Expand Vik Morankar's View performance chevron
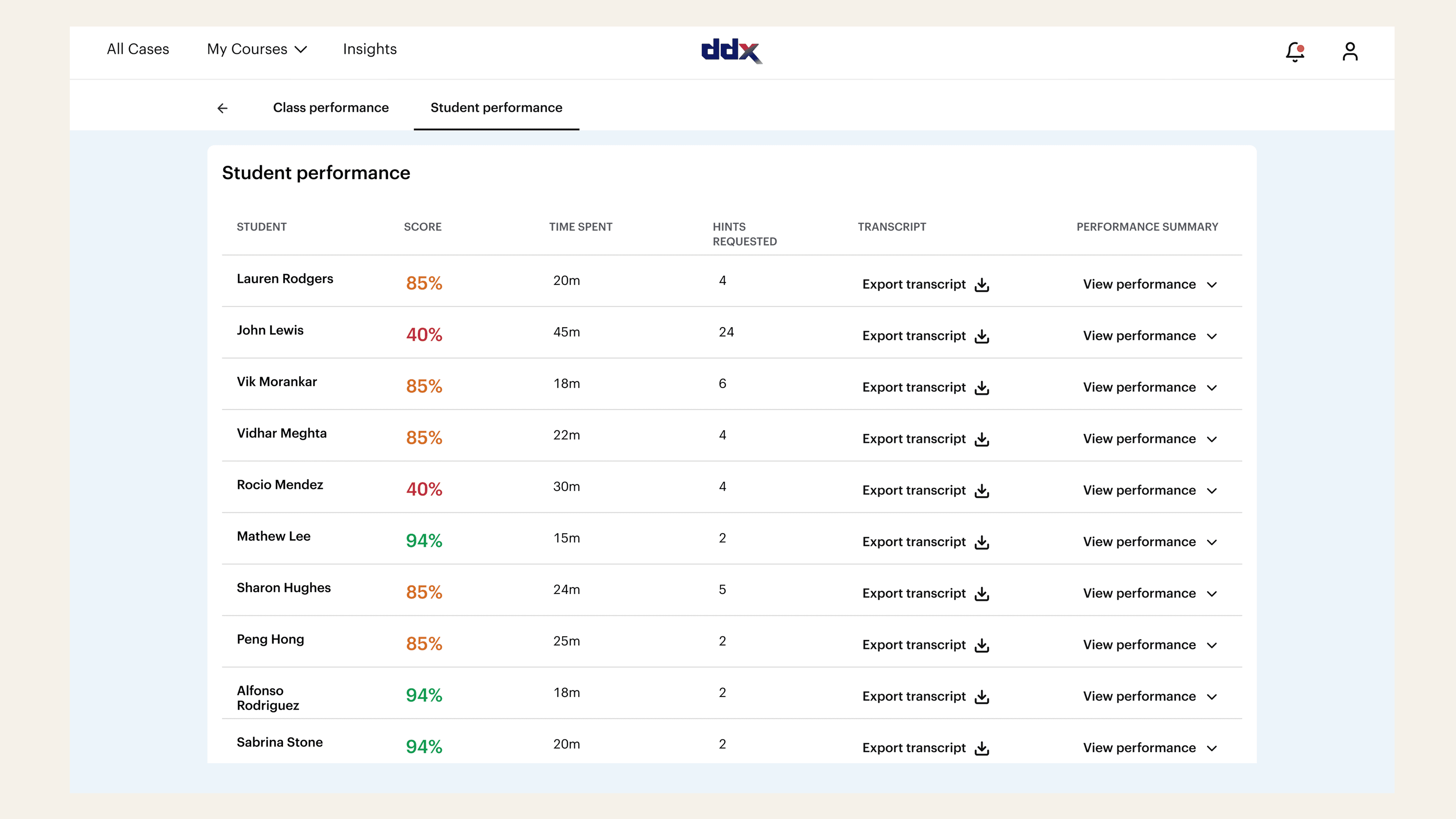The image size is (1456, 819). click(1211, 388)
